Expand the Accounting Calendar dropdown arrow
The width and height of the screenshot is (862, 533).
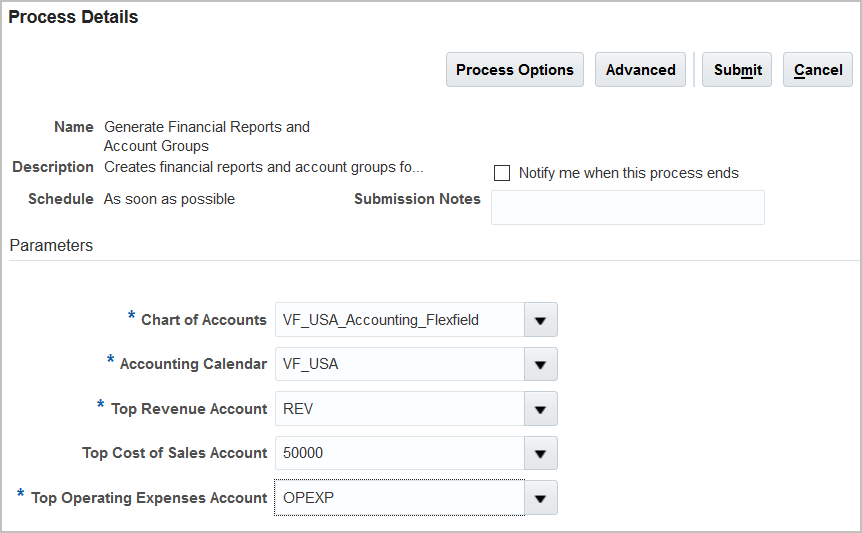coord(541,364)
